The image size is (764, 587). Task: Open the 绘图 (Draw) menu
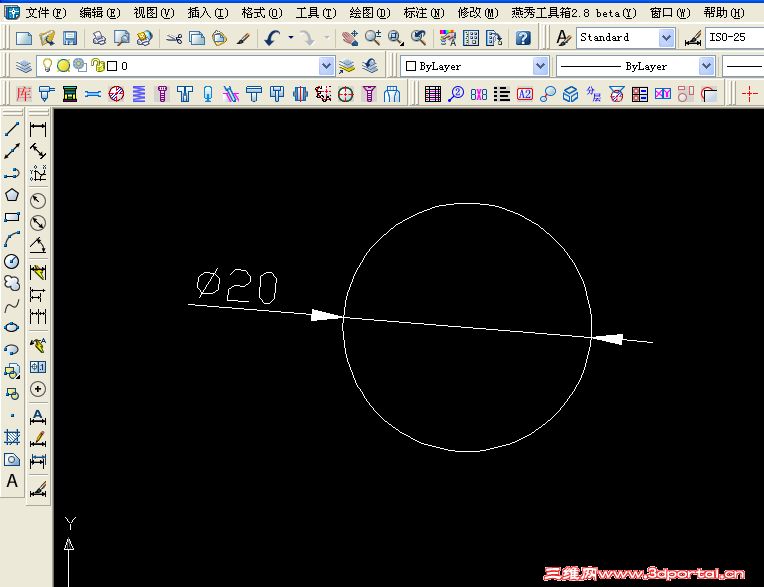point(370,13)
